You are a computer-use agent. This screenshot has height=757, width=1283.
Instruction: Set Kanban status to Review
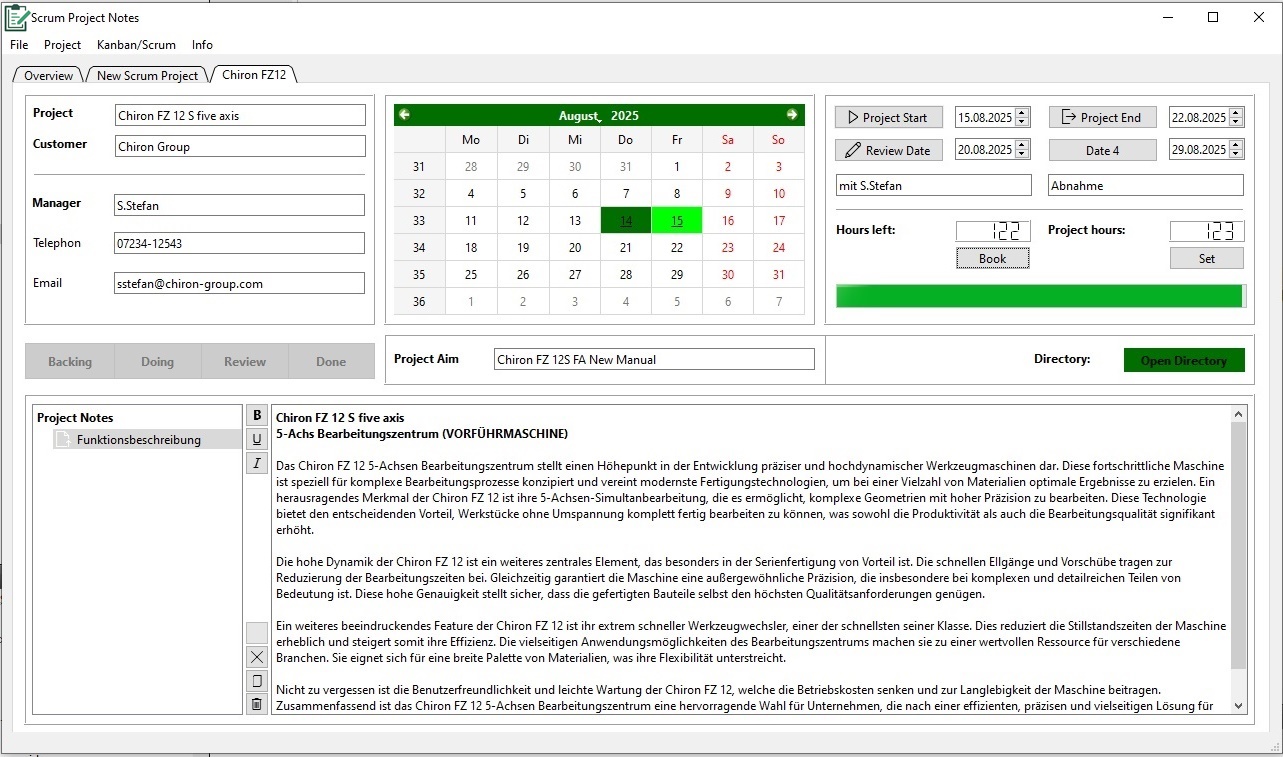245,362
